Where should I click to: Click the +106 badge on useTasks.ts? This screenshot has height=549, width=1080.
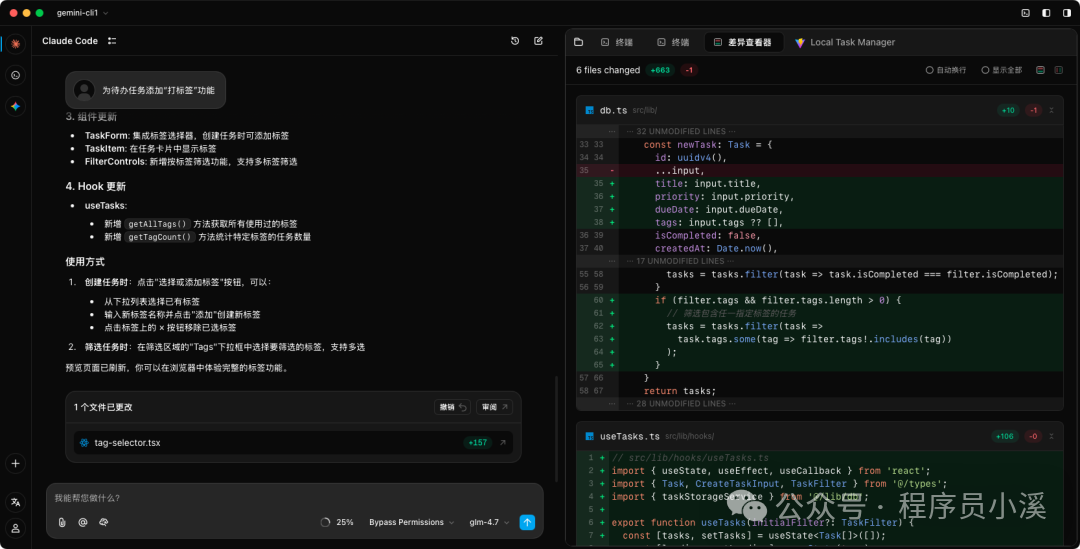1005,436
